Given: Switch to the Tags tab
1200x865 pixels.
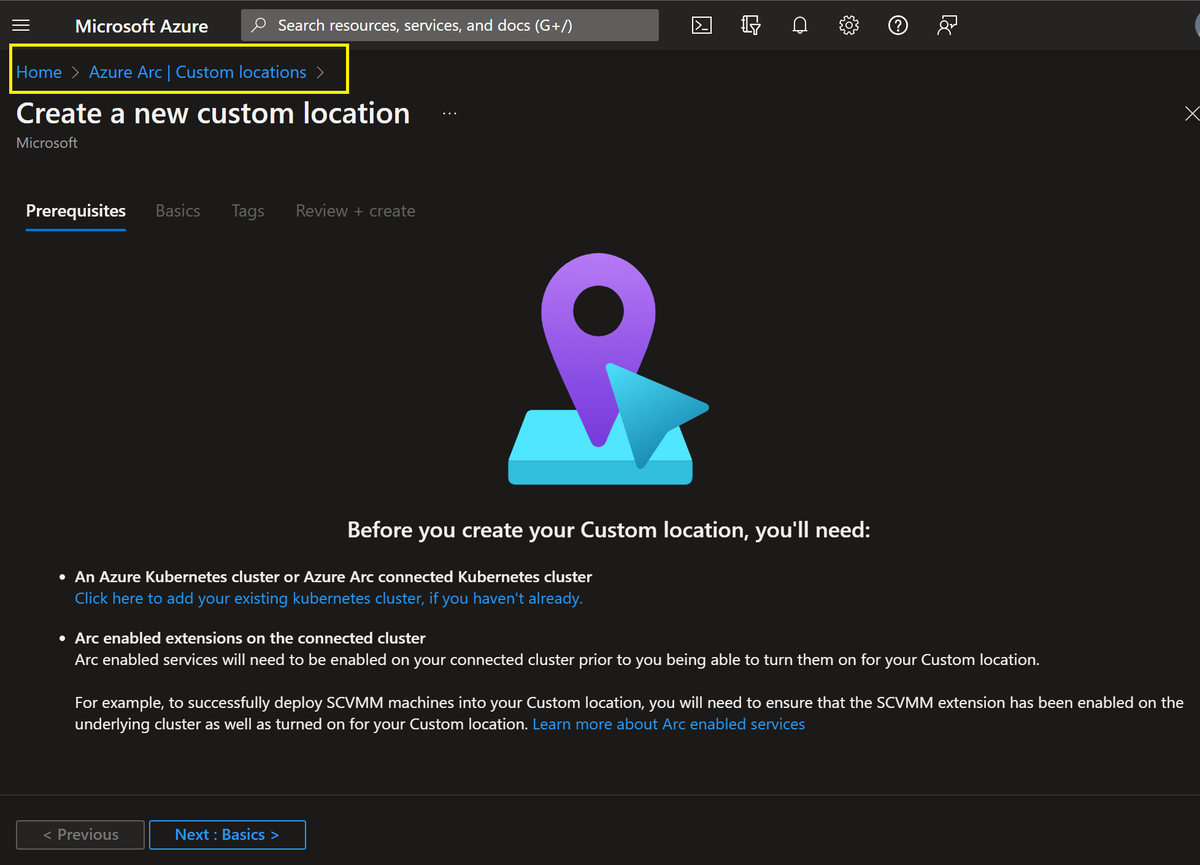Looking at the screenshot, I should point(248,211).
